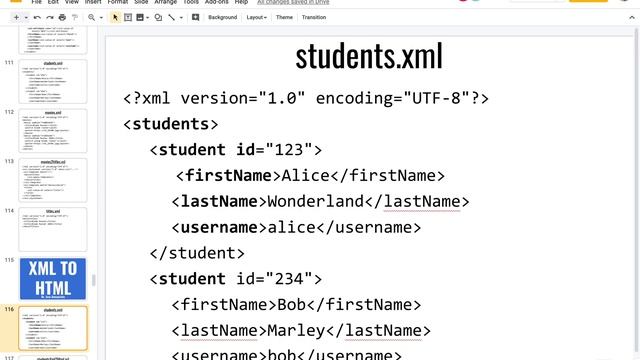Open the File menu
Screen dimensions: 640x360
36,2
